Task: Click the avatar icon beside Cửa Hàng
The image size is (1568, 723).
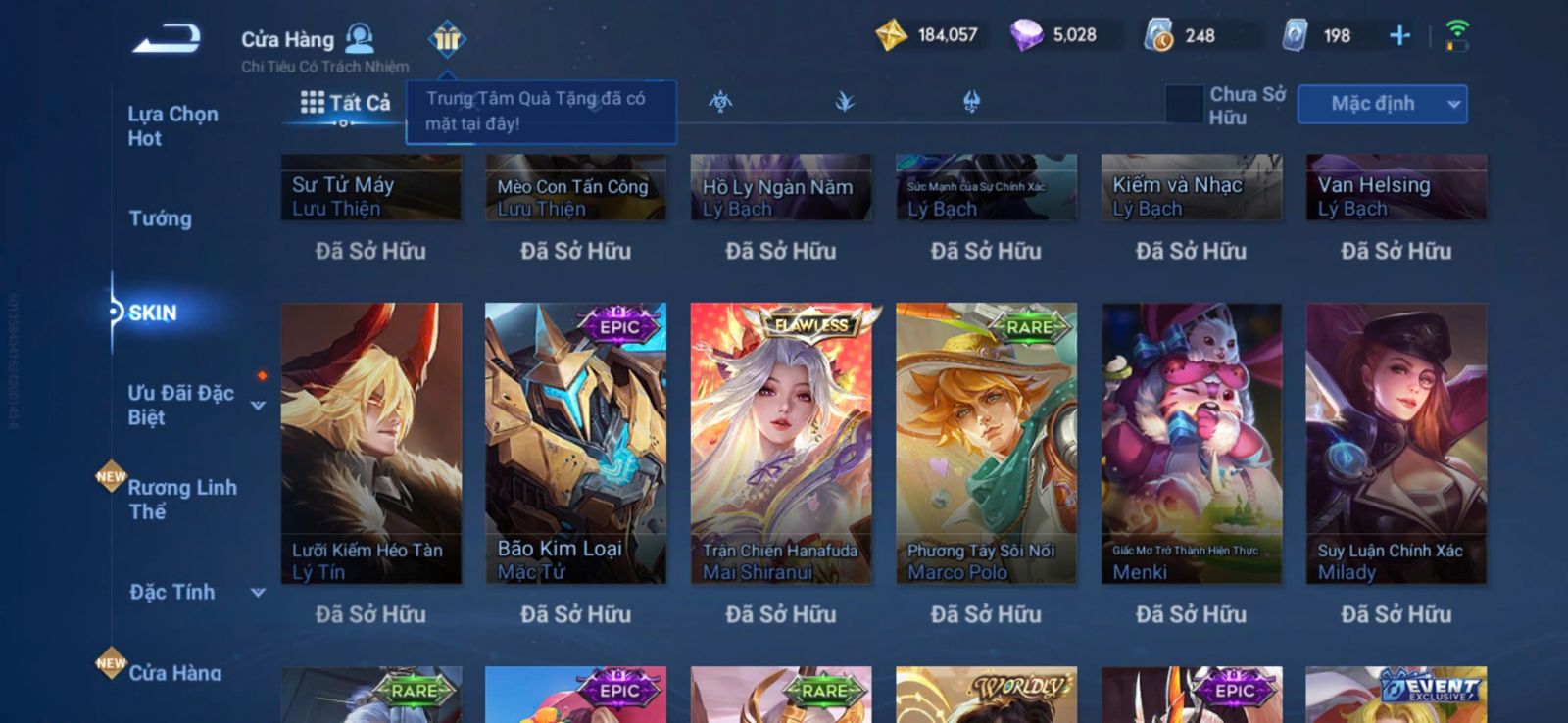Action: pos(360,39)
